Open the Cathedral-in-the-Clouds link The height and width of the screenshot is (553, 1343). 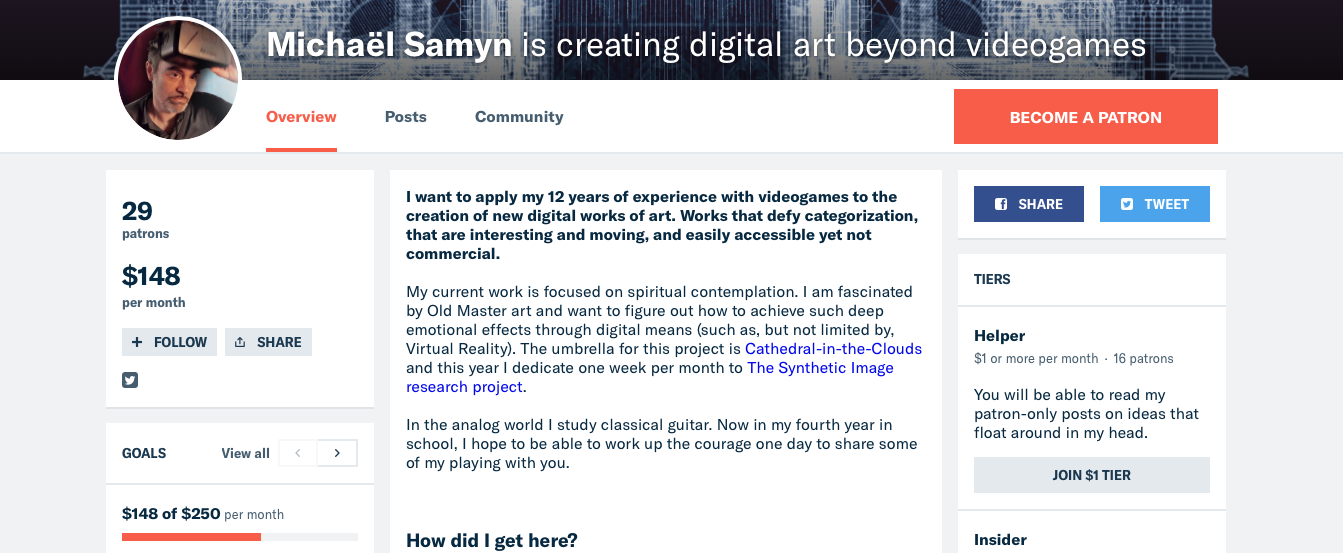point(833,349)
